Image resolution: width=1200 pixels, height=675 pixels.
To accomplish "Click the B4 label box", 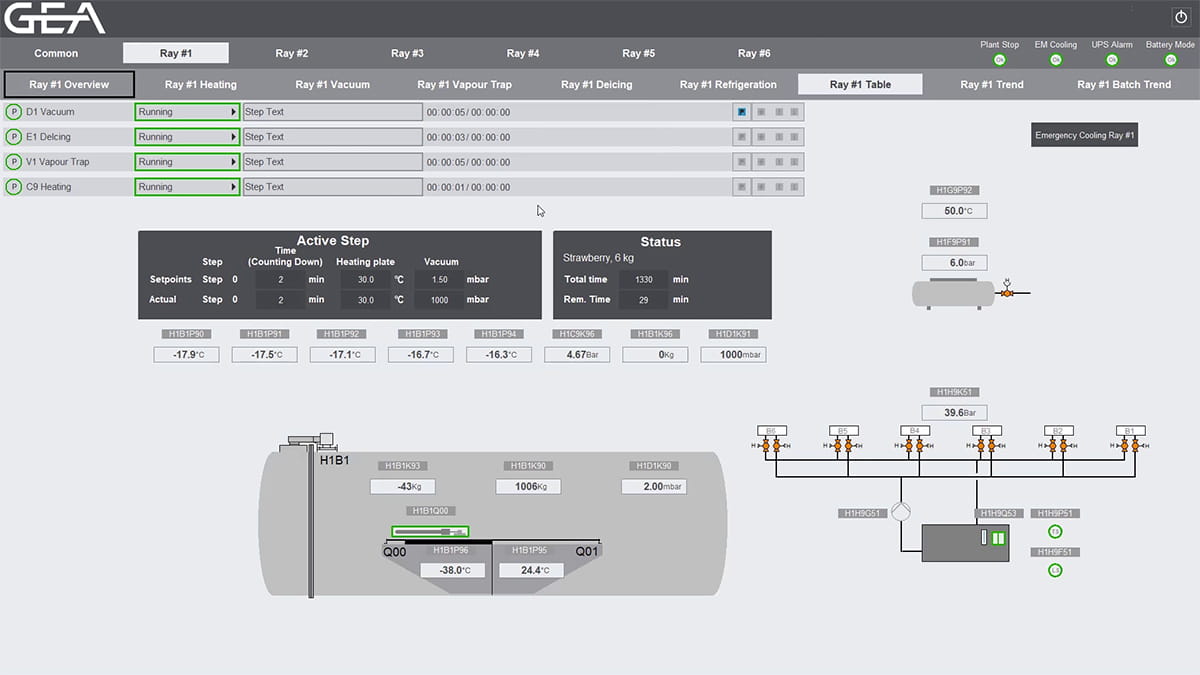I will tap(915, 431).
